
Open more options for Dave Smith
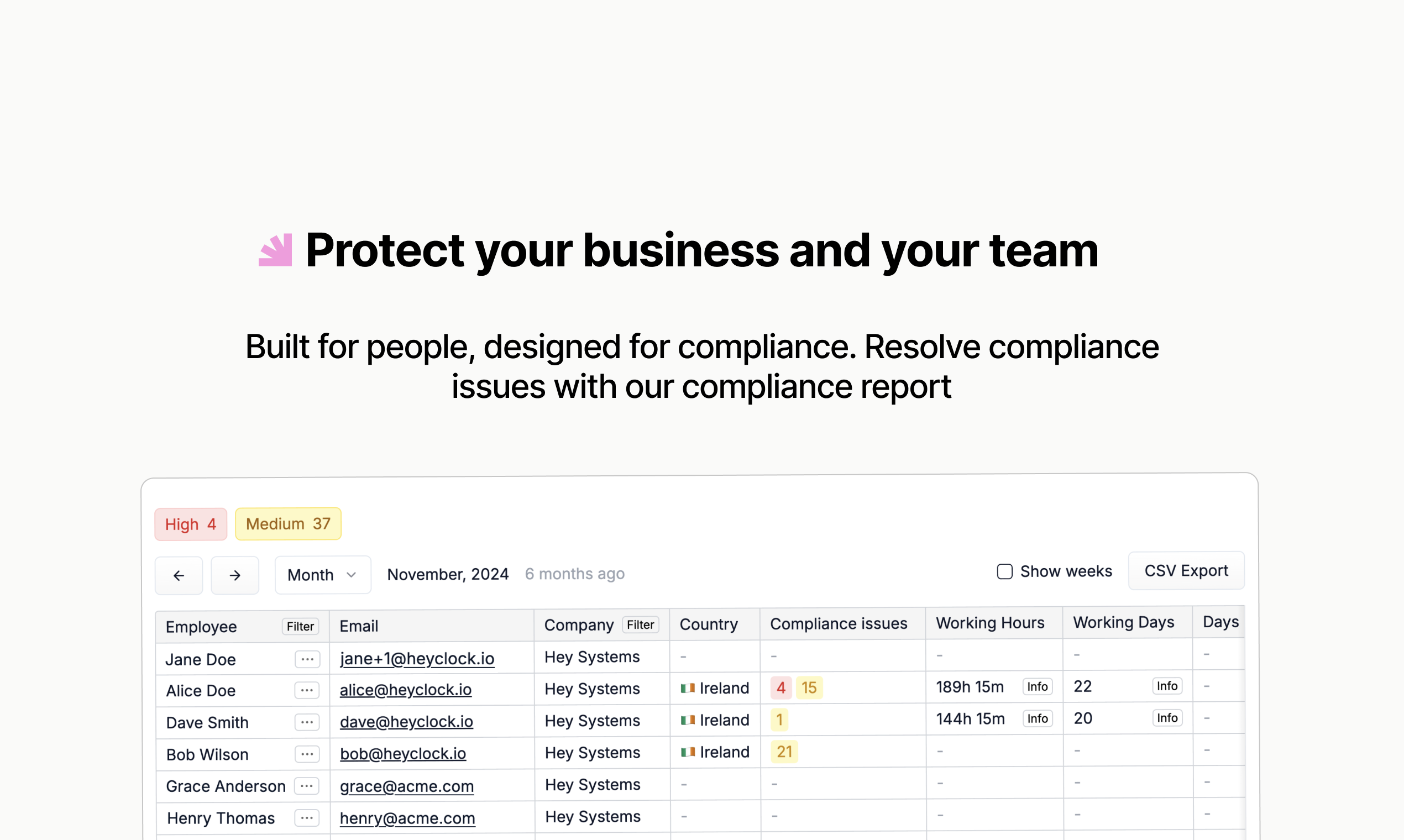click(307, 722)
